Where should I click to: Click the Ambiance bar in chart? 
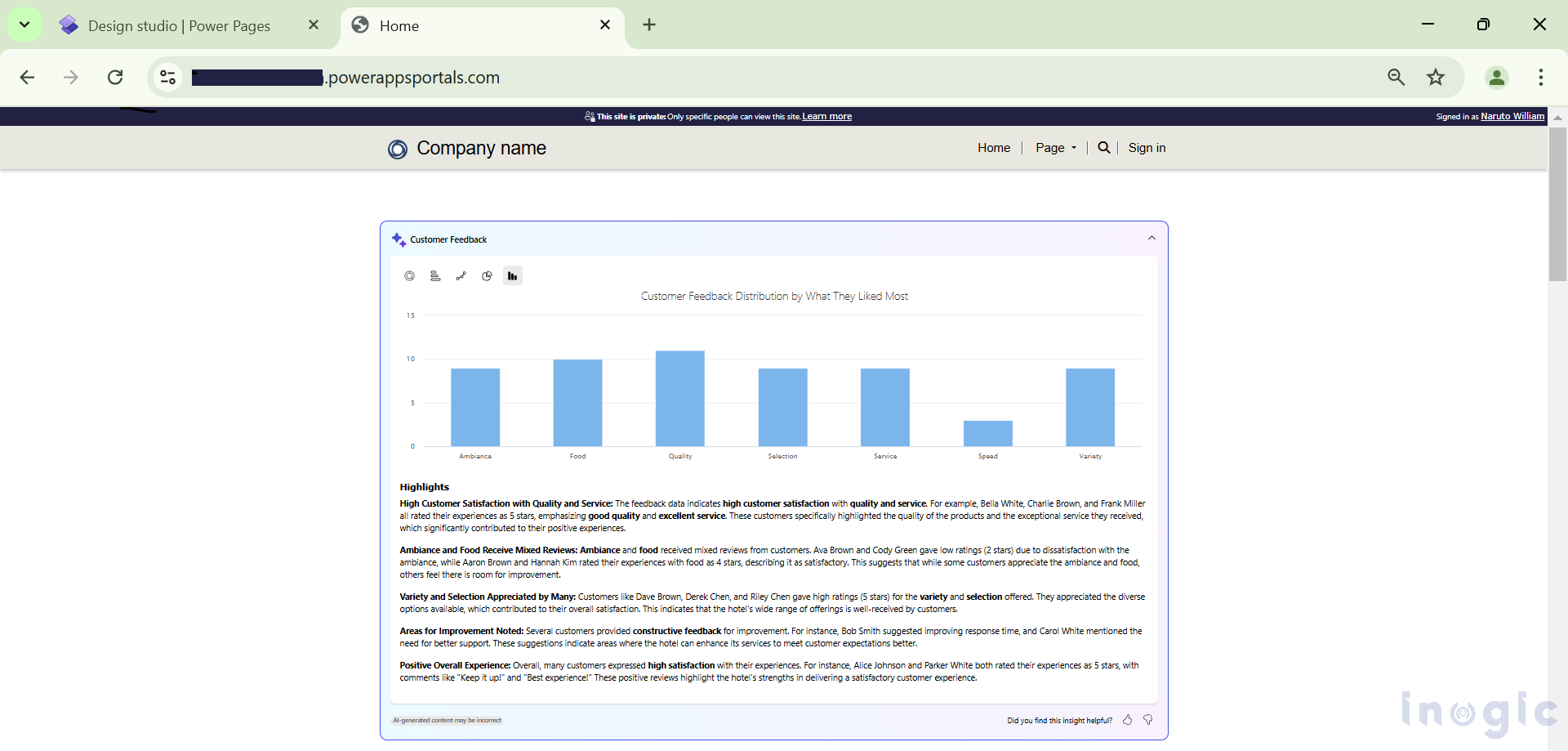tap(475, 407)
